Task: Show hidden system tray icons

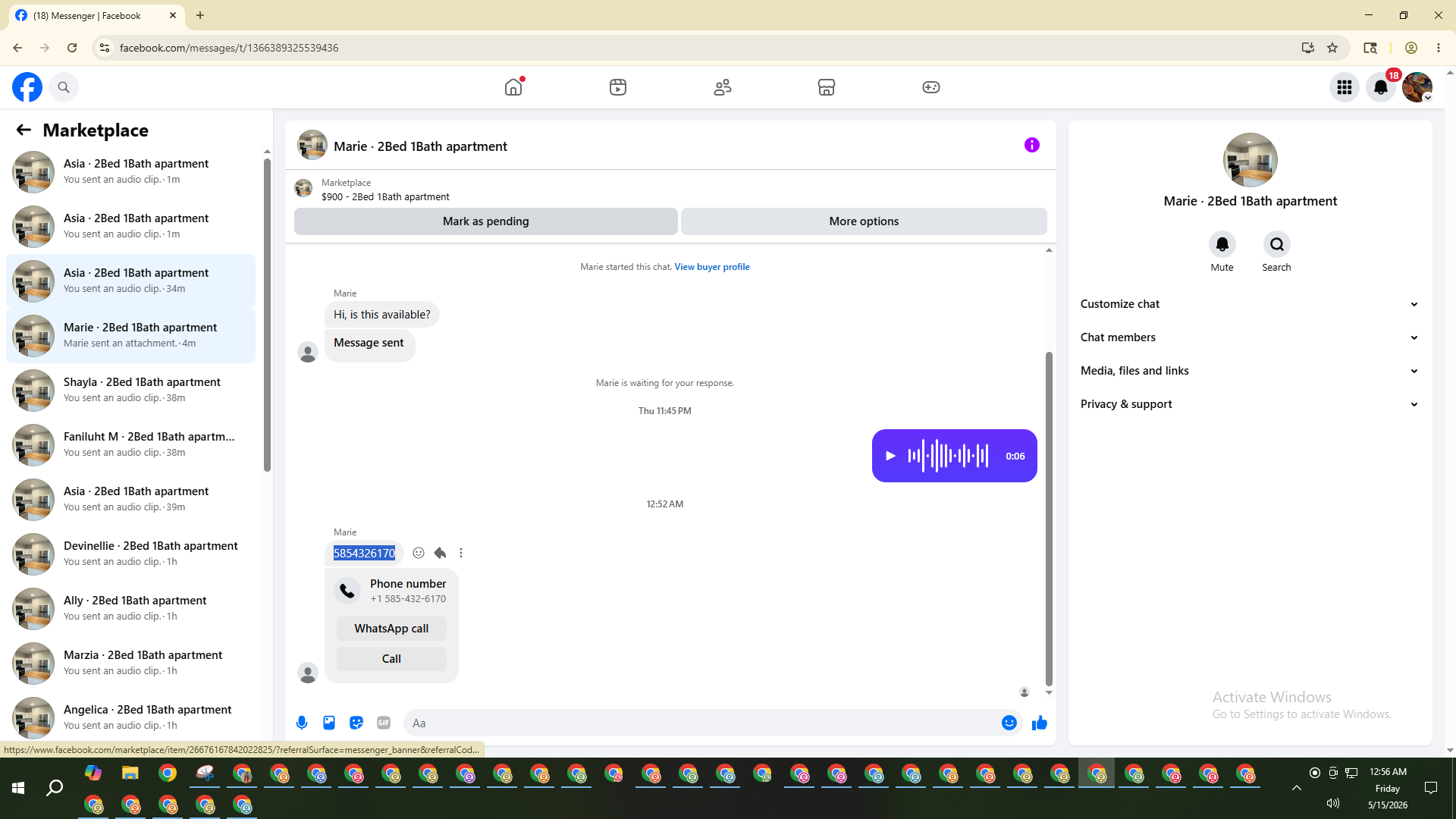Action: pyautogui.click(x=1297, y=788)
